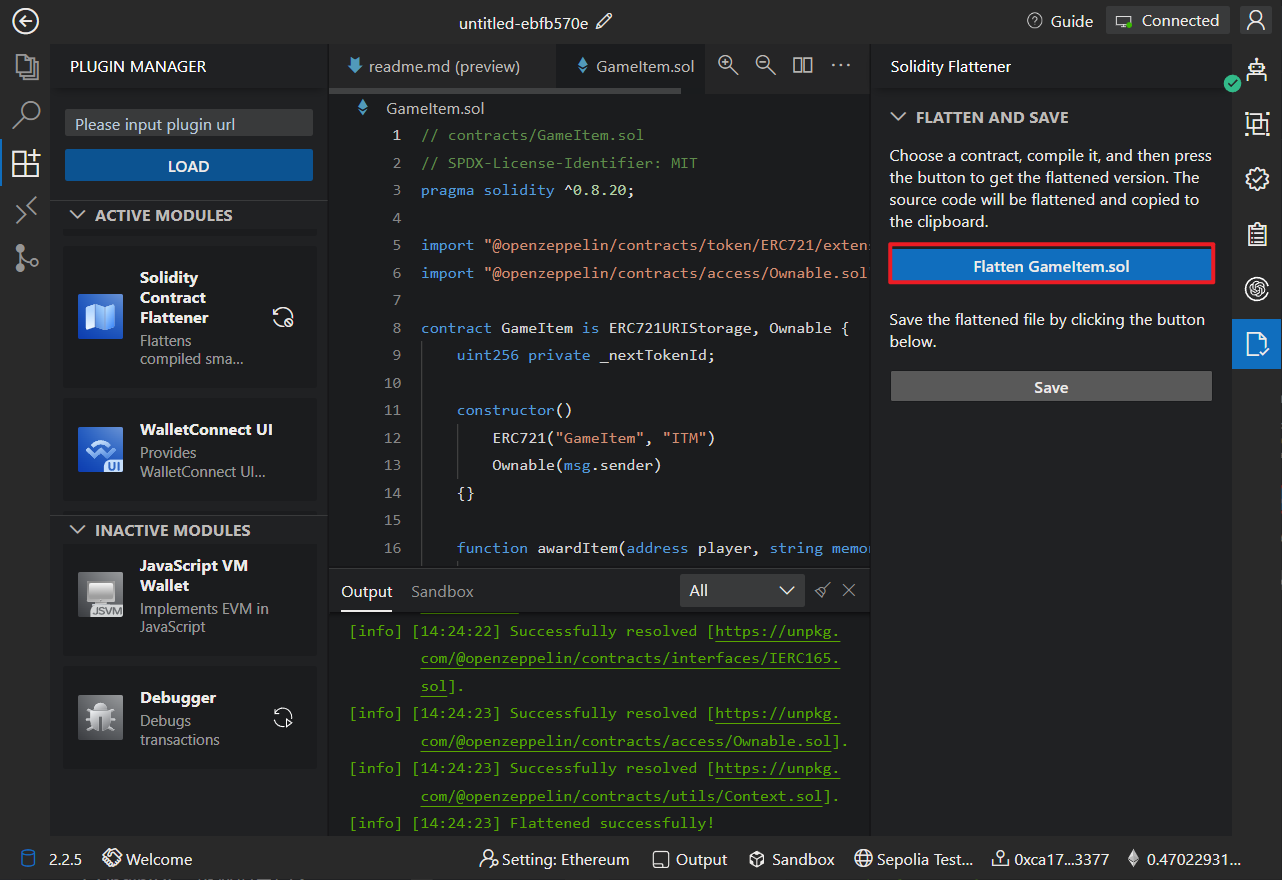Focus the plugin url input field
Viewport: 1282px width, 880px height.
pos(188,124)
